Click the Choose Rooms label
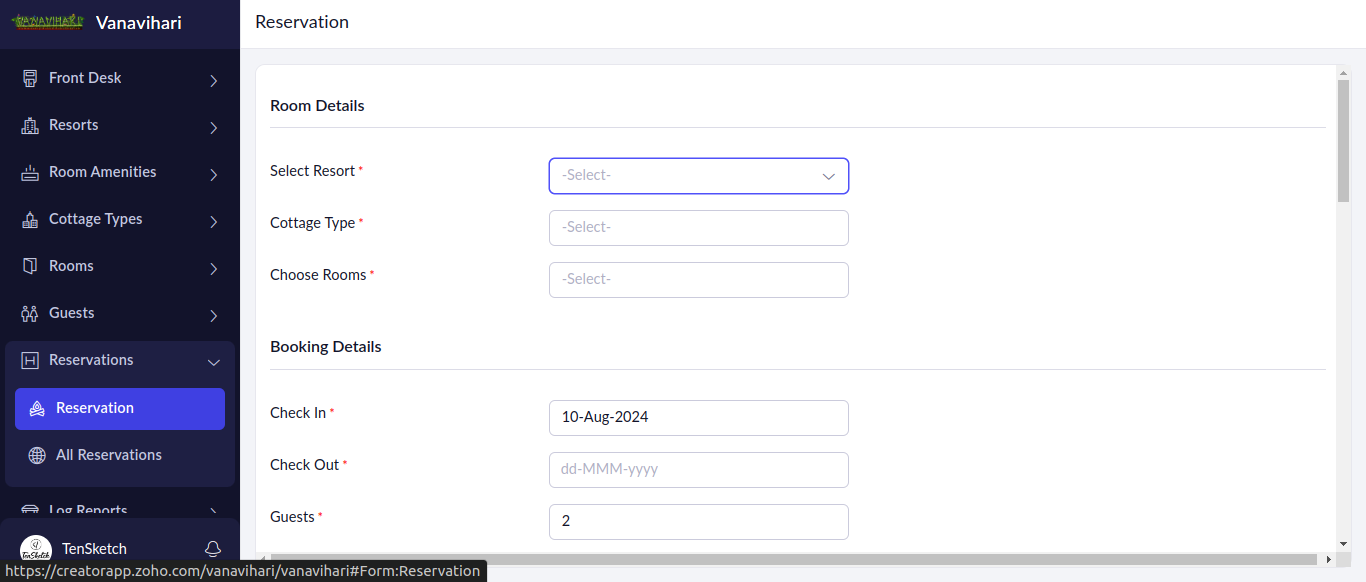Image resolution: width=1366 pixels, height=582 pixels. click(x=318, y=275)
